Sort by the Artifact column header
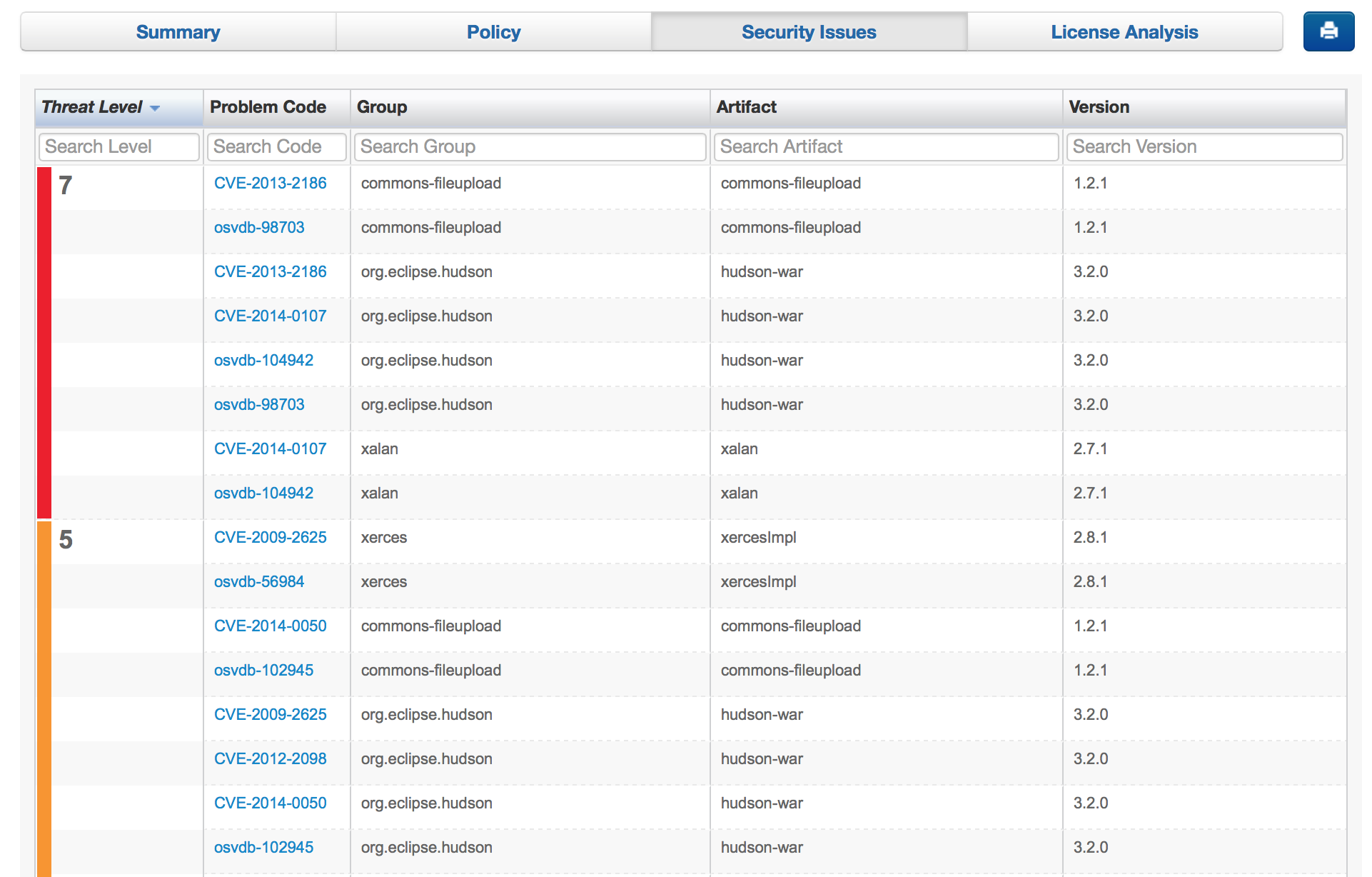 coord(746,107)
